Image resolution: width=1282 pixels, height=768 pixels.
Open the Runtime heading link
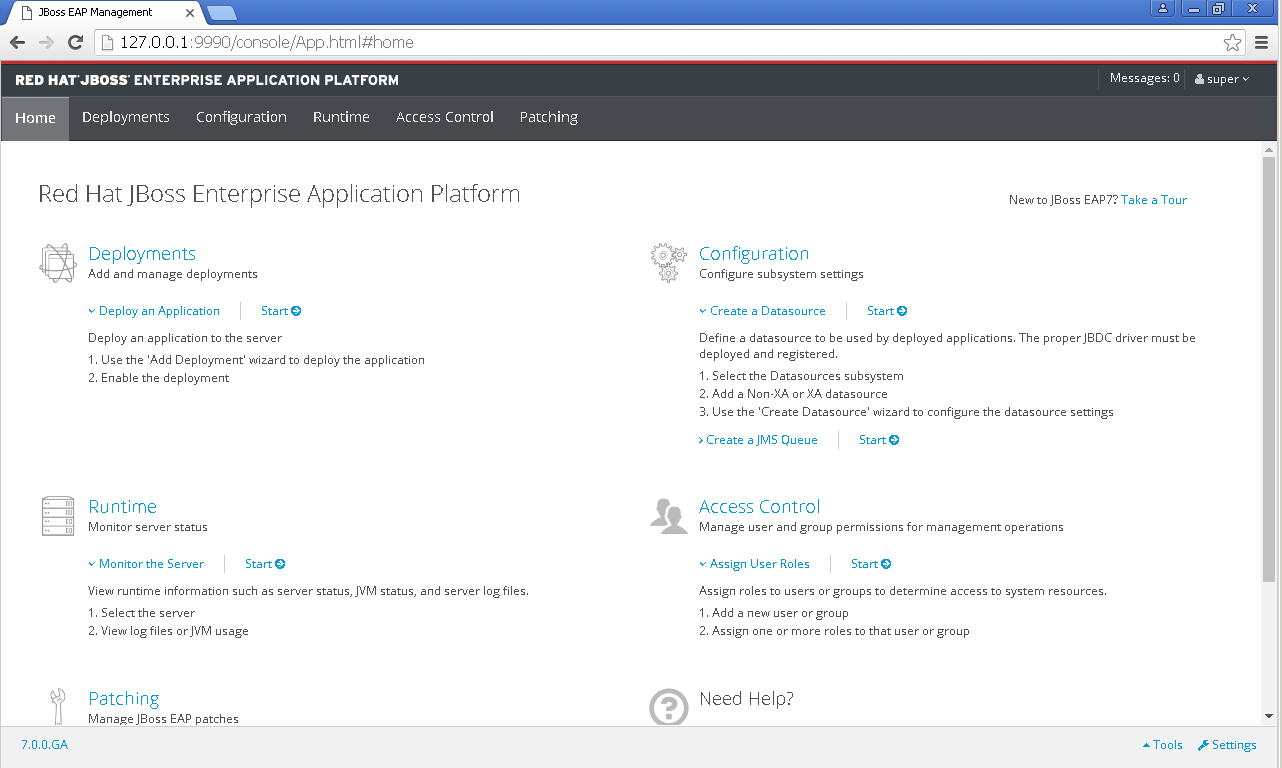(122, 507)
